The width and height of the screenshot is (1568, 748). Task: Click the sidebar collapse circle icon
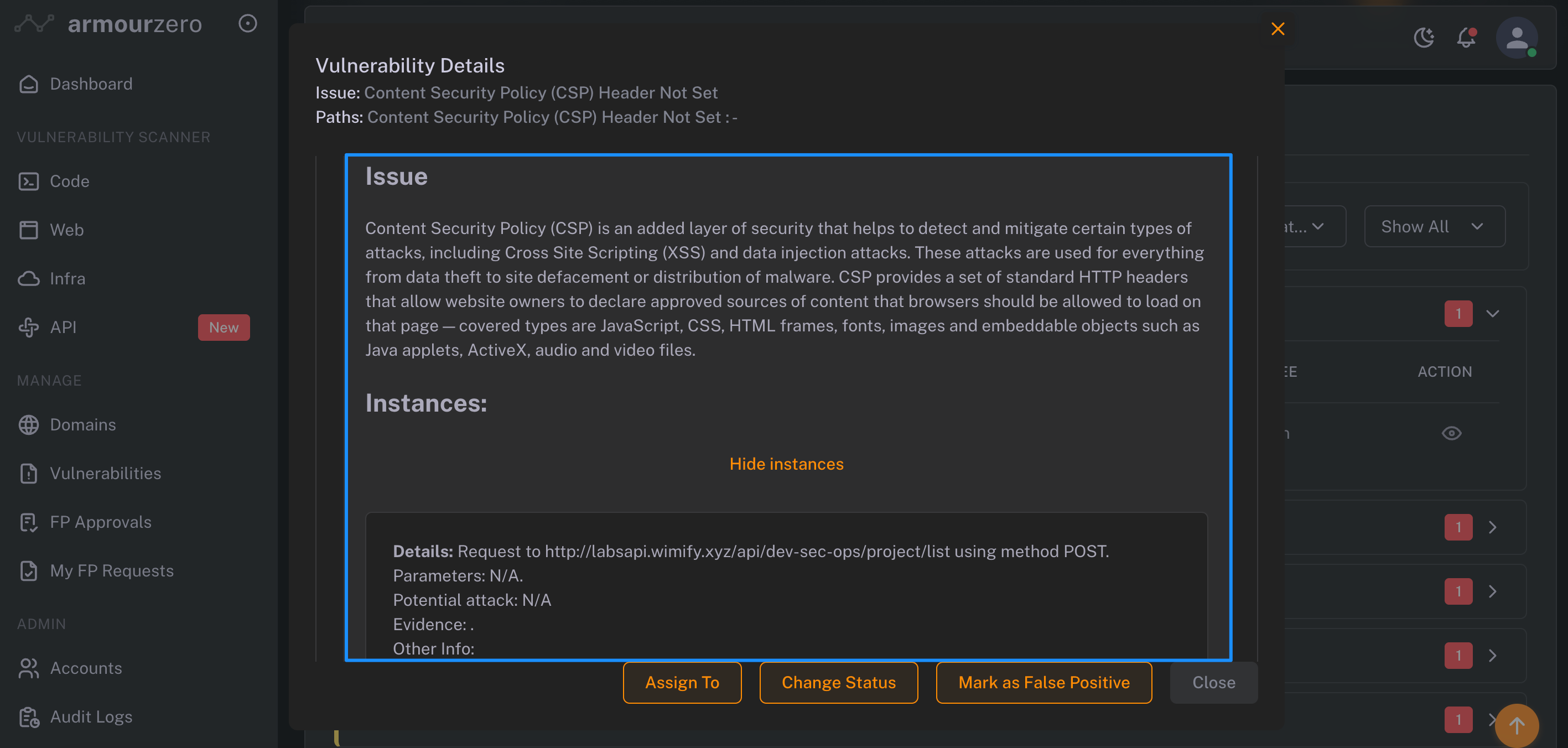[247, 24]
